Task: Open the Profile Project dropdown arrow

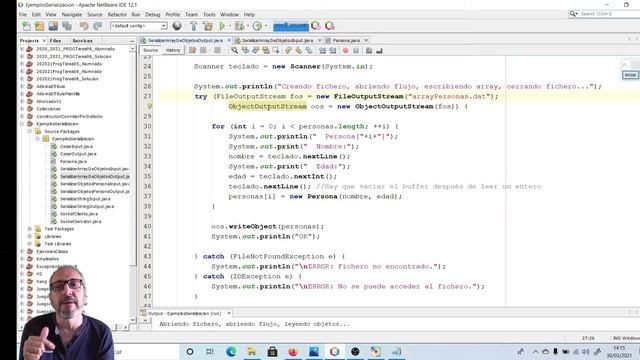Action: pos(266,26)
